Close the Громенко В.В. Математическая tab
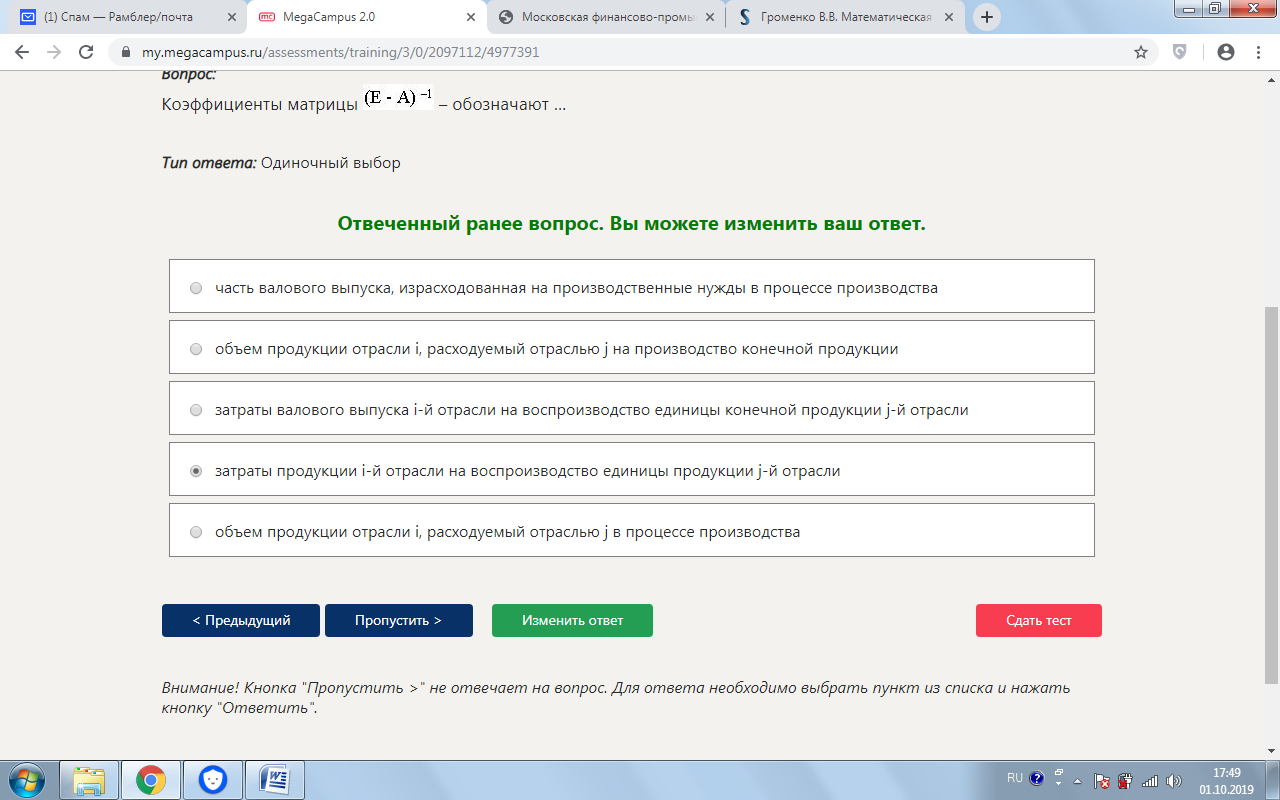This screenshot has height=800, width=1280. (948, 17)
